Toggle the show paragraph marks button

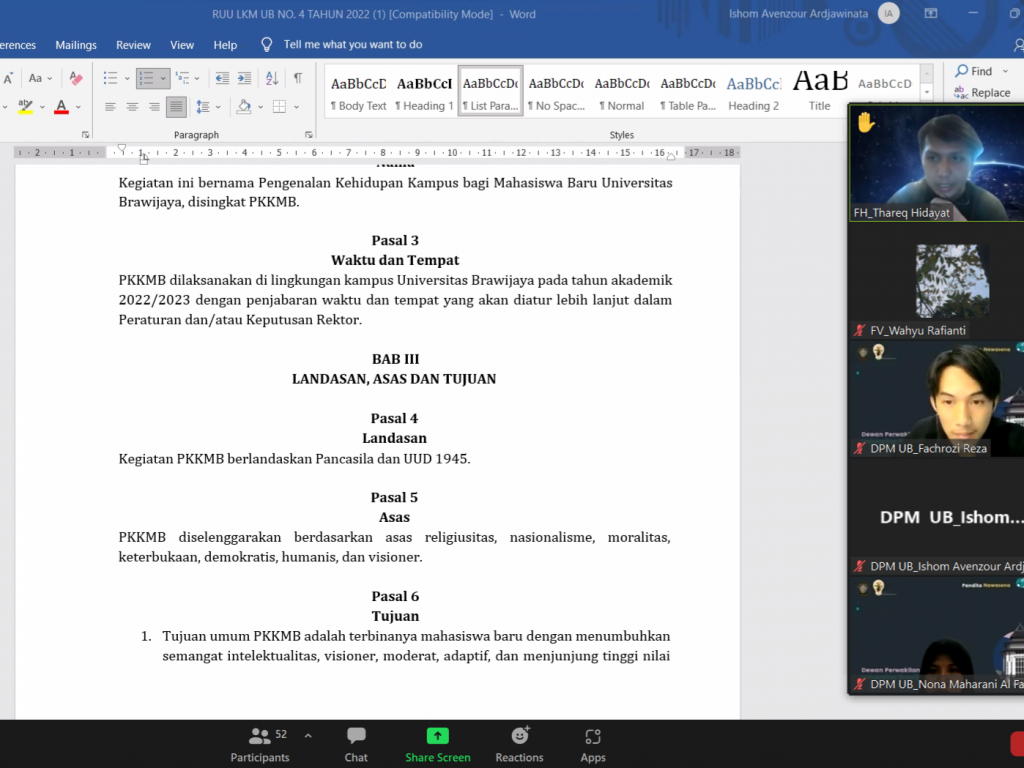coord(297,78)
